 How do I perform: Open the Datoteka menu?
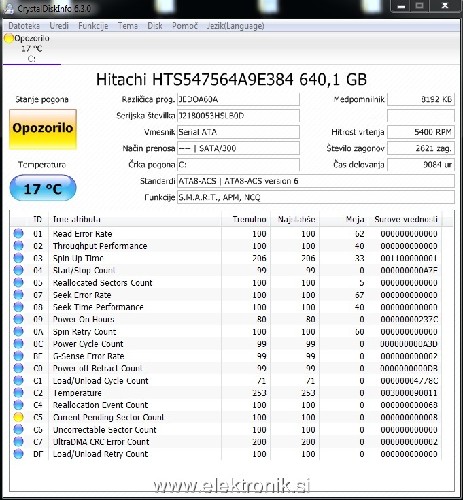tap(24, 26)
